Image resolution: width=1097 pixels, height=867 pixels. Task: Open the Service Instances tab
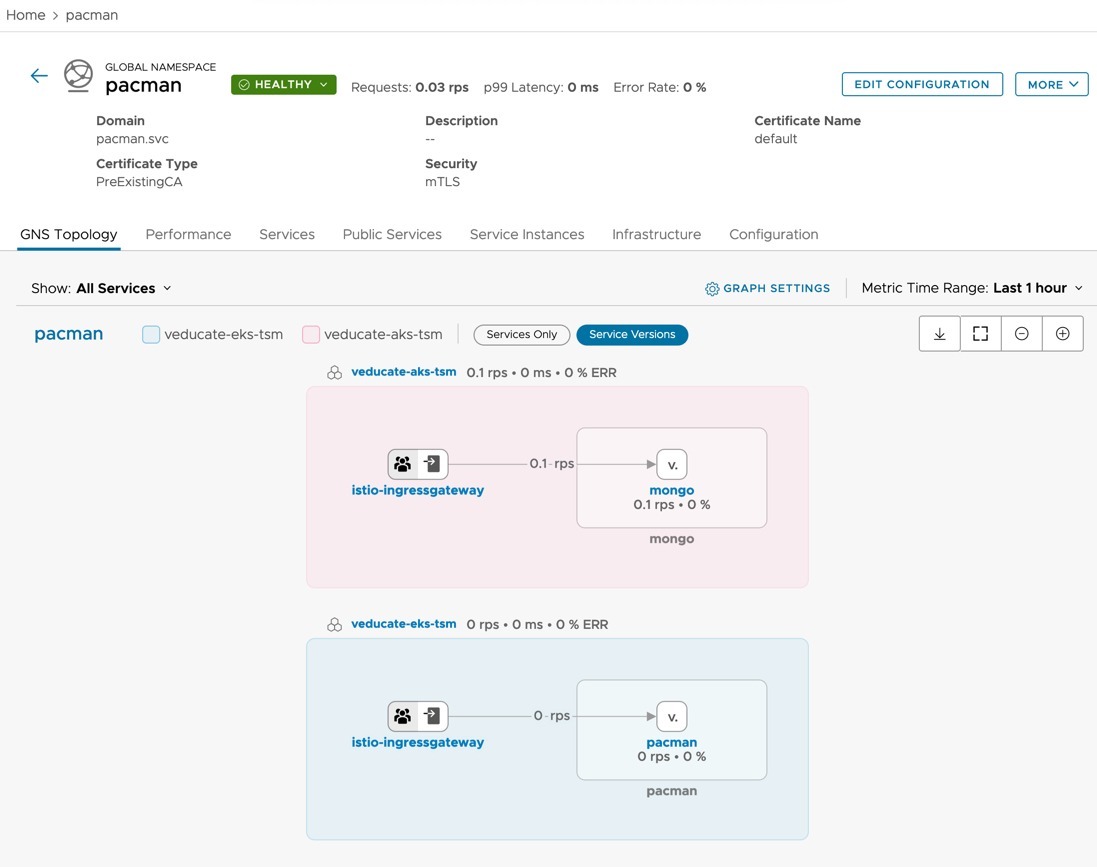[527, 234]
